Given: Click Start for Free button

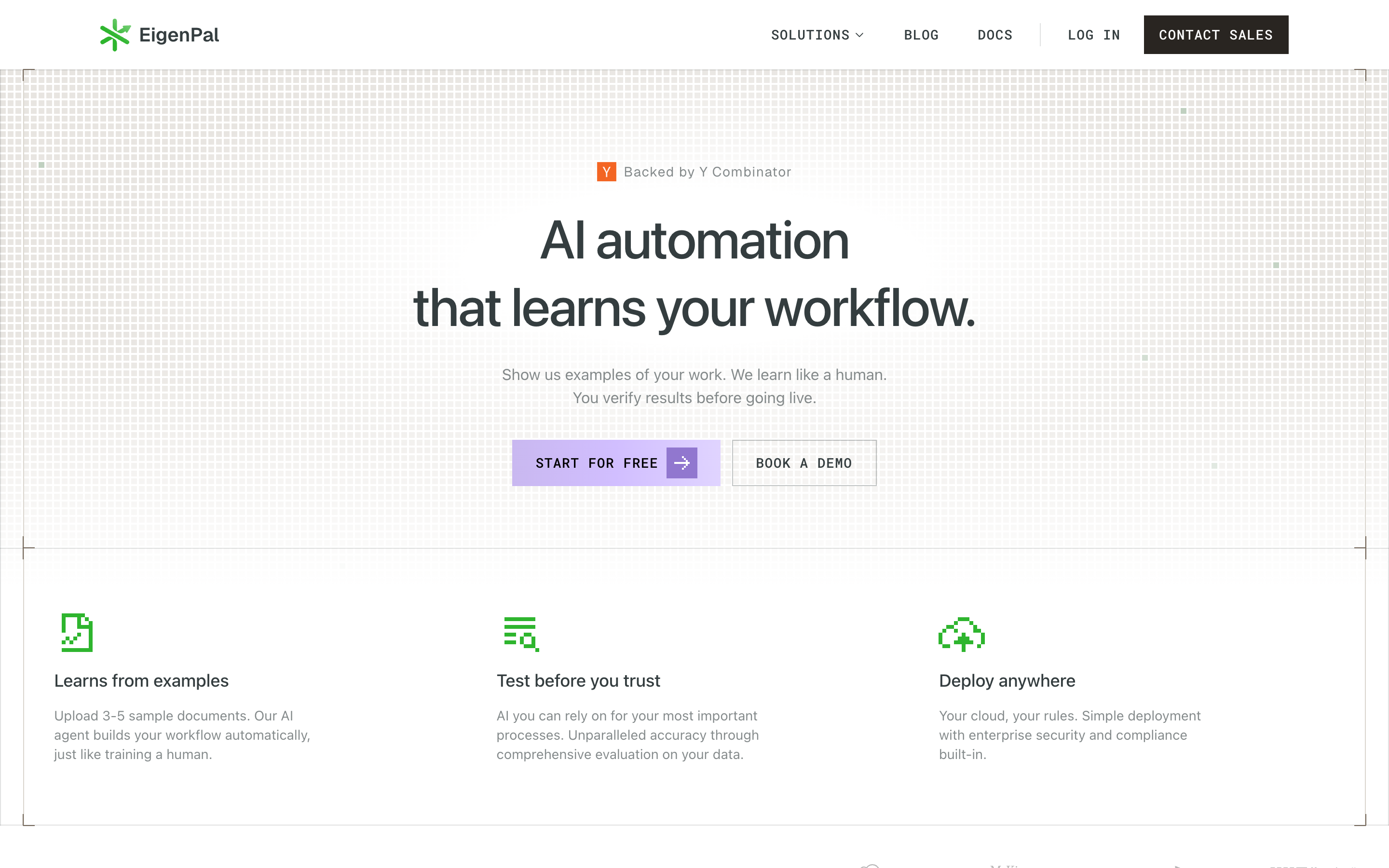Looking at the screenshot, I should (616, 463).
